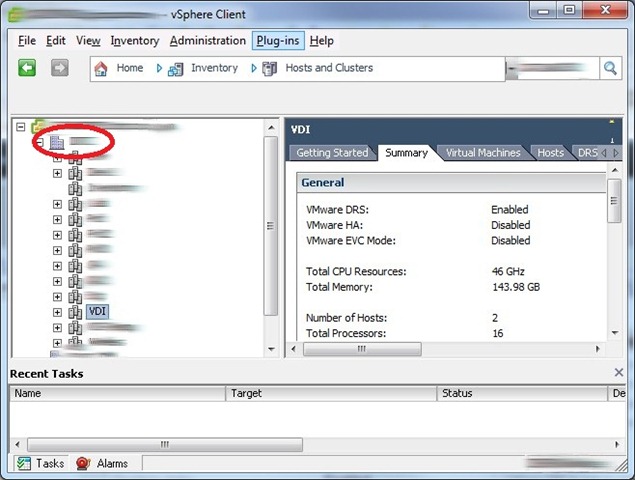Click the Recent Tasks horizontal scrollbar thumb
The image size is (635, 480).
[x=165, y=444]
